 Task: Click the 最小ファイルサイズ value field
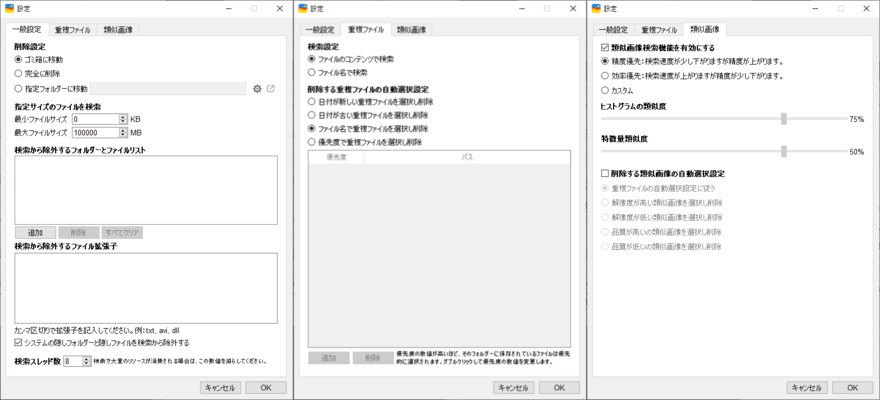95,119
